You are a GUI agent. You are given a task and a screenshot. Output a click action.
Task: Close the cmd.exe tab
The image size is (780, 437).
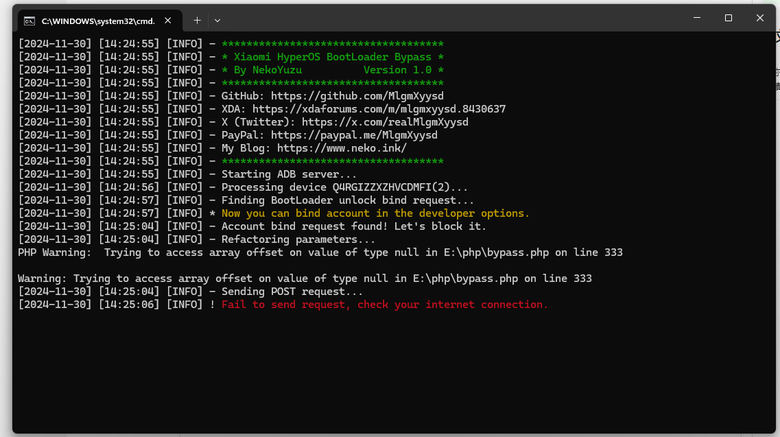[x=168, y=21]
